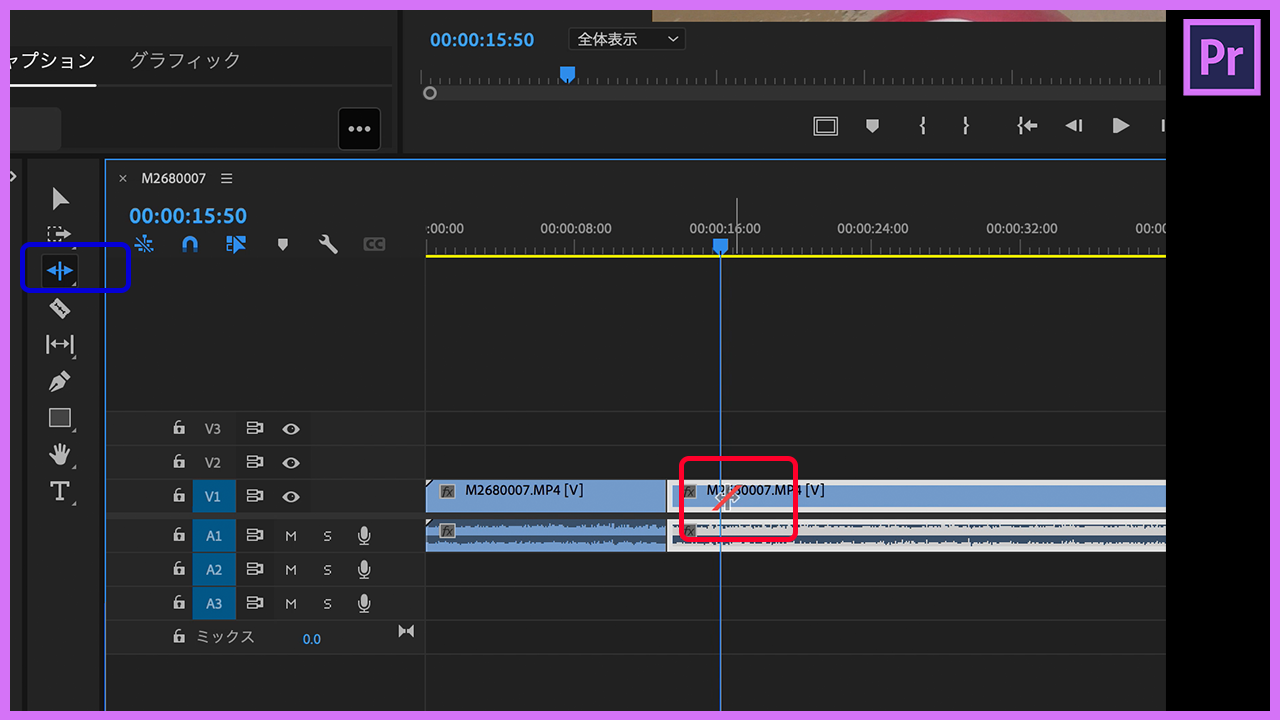Click the timeline playhead handle
1280x720 pixels.
click(x=720, y=246)
